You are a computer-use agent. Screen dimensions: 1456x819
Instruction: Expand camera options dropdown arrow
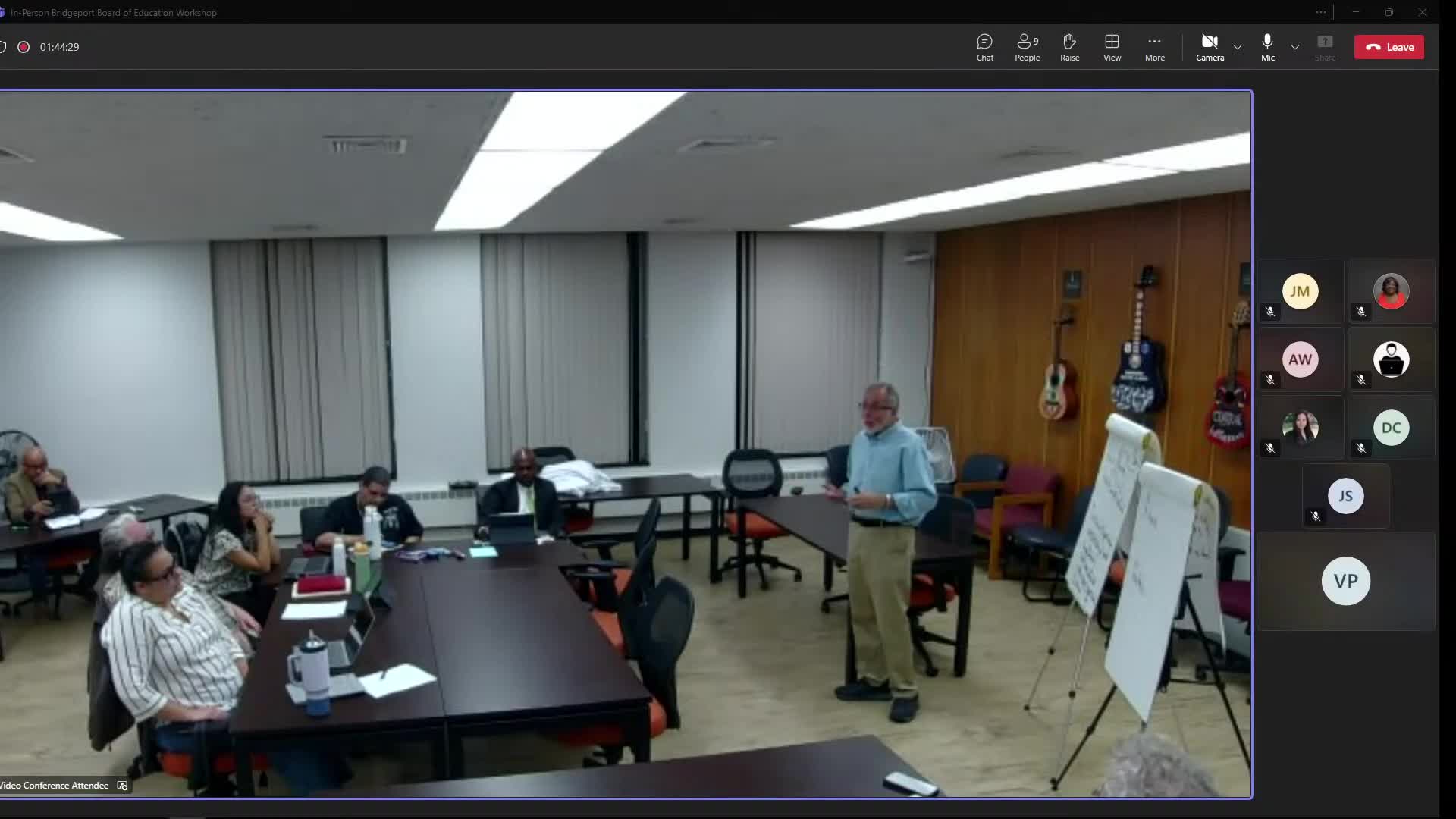click(x=1238, y=47)
